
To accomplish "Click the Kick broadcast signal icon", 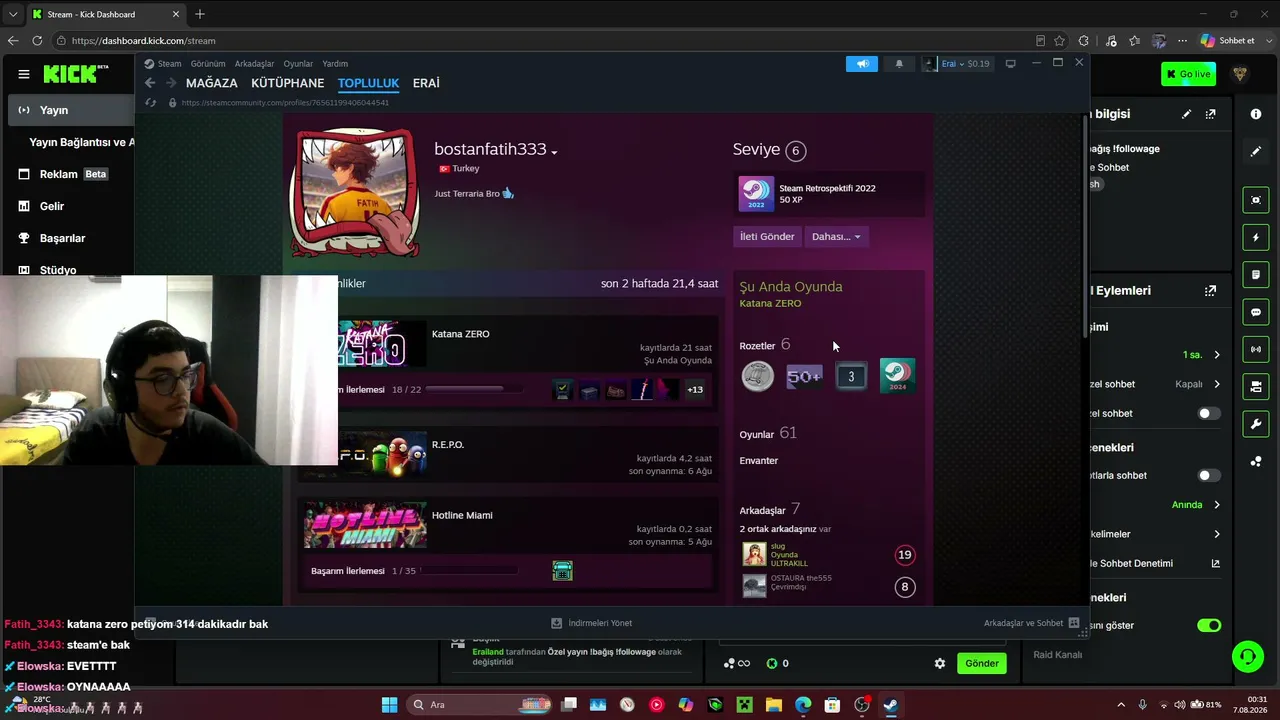I will (1256, 349).
